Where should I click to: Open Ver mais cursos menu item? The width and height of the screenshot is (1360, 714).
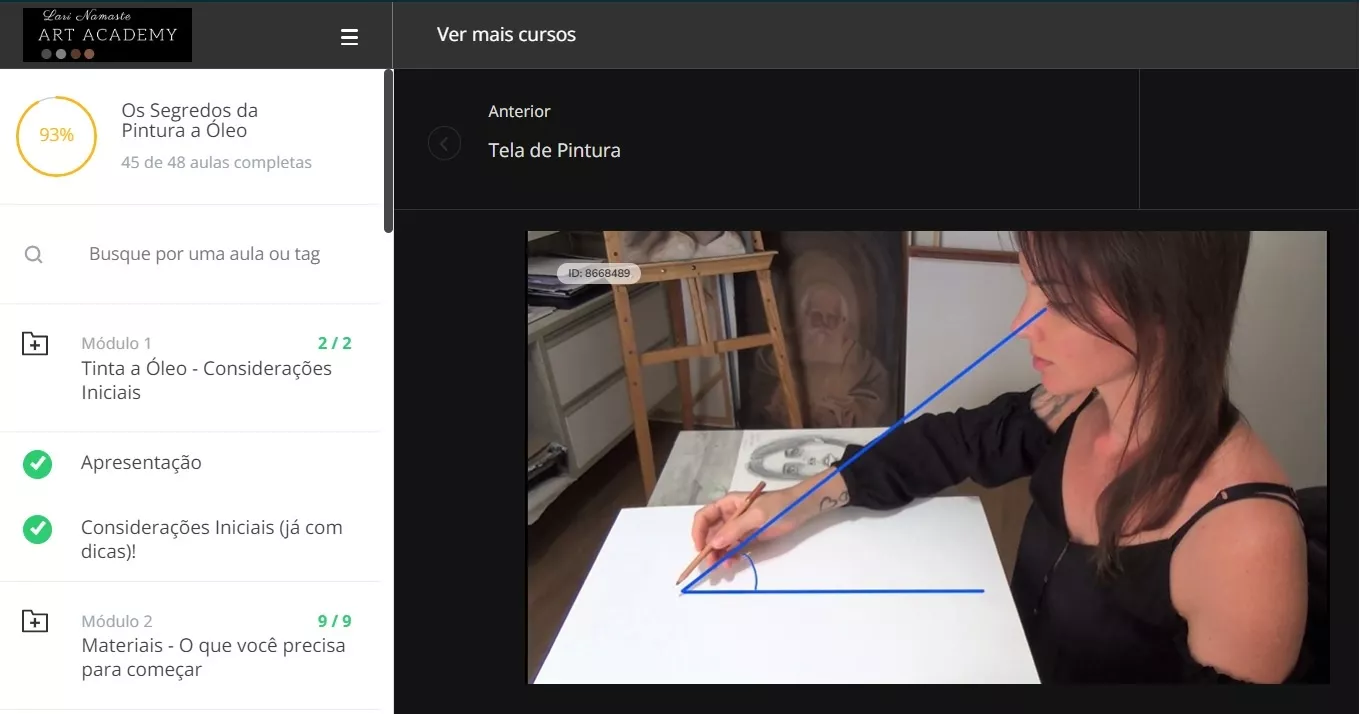[x=506, y=35]
